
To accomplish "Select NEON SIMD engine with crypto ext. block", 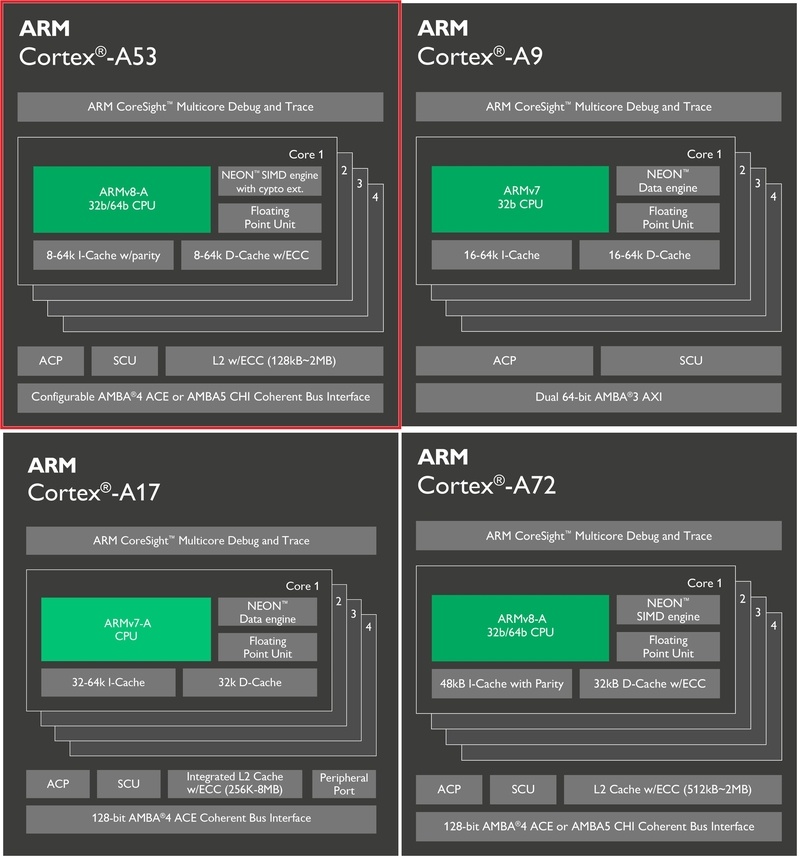I will [x=269, y=182].
